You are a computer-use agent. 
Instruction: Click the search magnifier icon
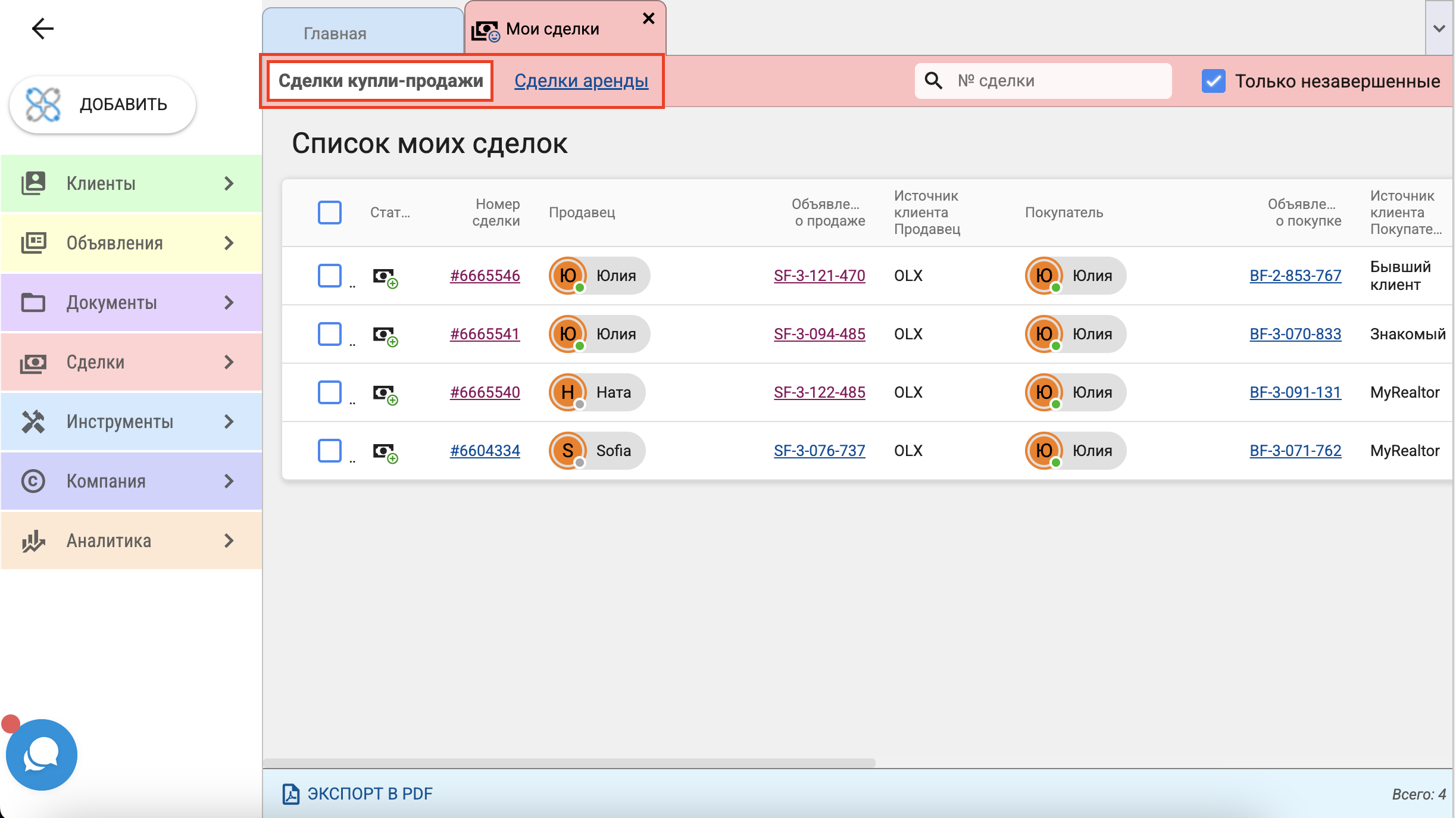933,80
